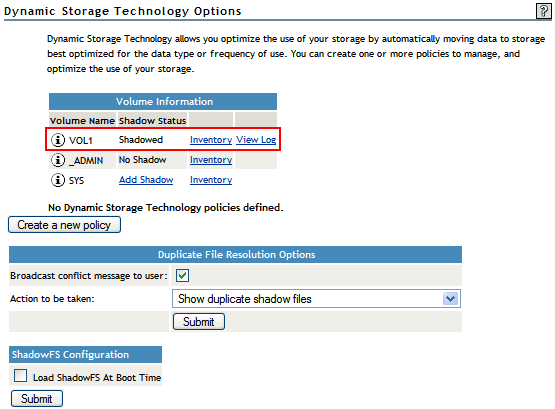Click the info icon beside SYS

pyautogui.click(x=58, y=180)
